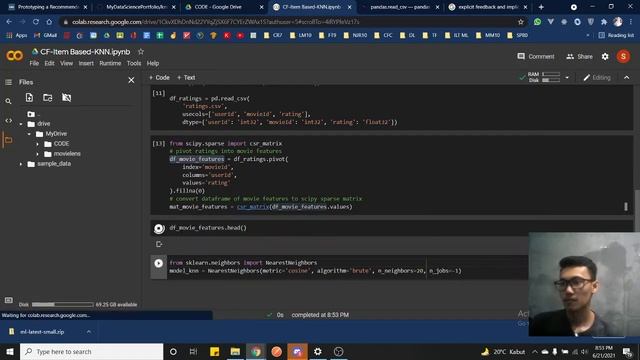Expand the movielens folder
This screenshot has width=640, height=360.
pyautogui.click(x=38, y=154)
